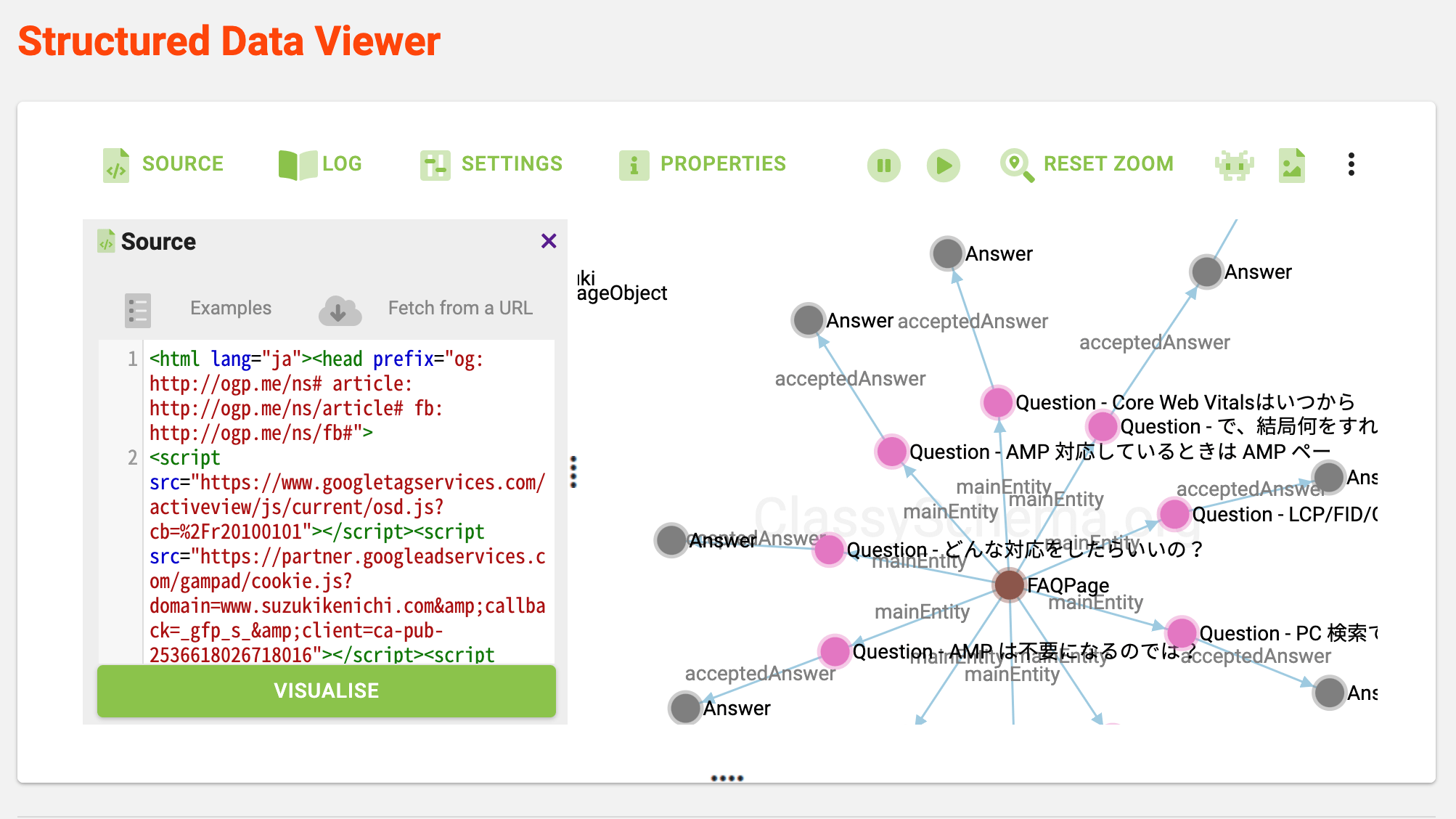Select the Question AMP は不要 node
1456x819 pixels.
click(835, 651)
